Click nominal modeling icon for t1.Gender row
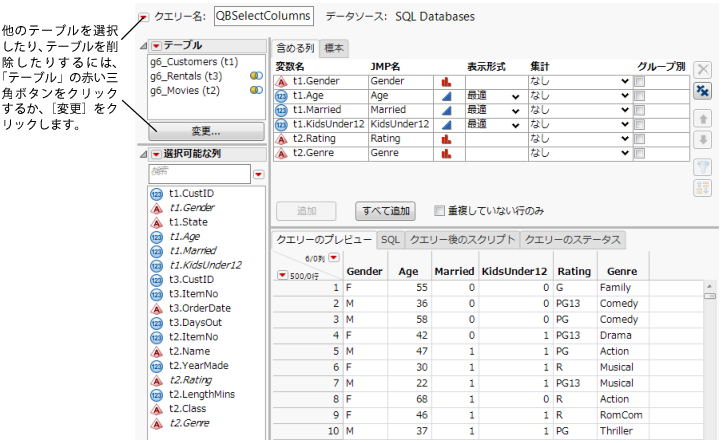This screenshot has height=443, width=721. point(446,82)
